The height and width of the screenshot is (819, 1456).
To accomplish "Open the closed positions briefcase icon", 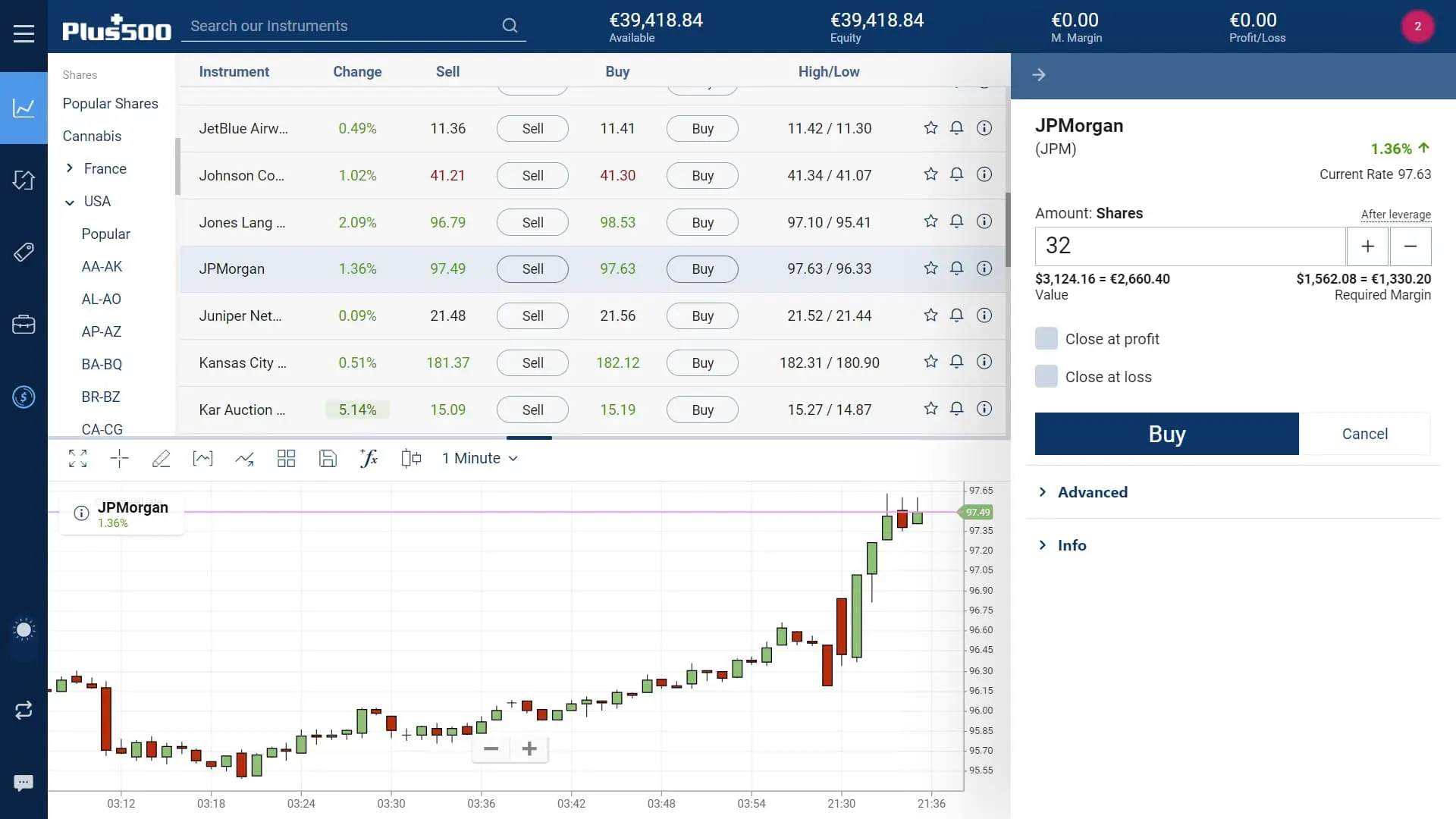I will click(x=24, y=325).
